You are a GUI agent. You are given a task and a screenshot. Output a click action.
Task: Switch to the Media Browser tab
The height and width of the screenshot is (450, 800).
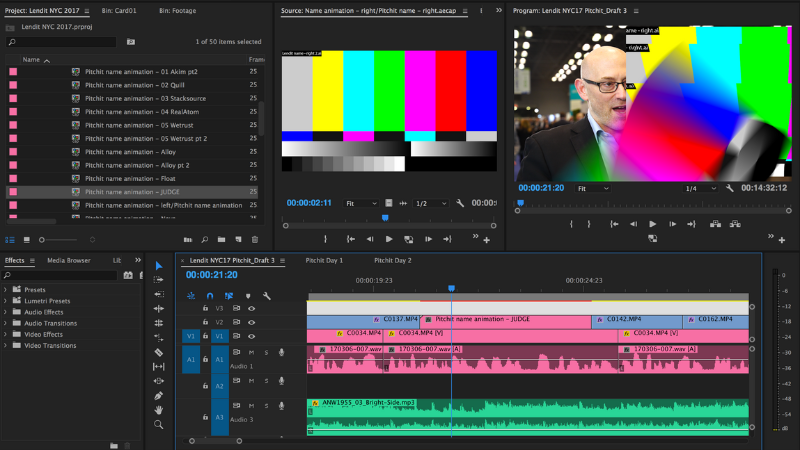pyautogui.click(x=69, y=260)
